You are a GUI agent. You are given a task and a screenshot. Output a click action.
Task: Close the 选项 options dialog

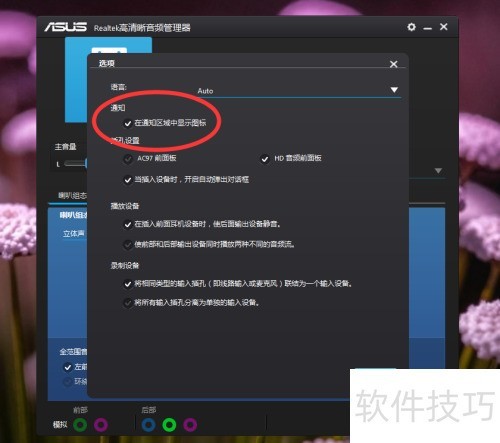click(394, 64)
